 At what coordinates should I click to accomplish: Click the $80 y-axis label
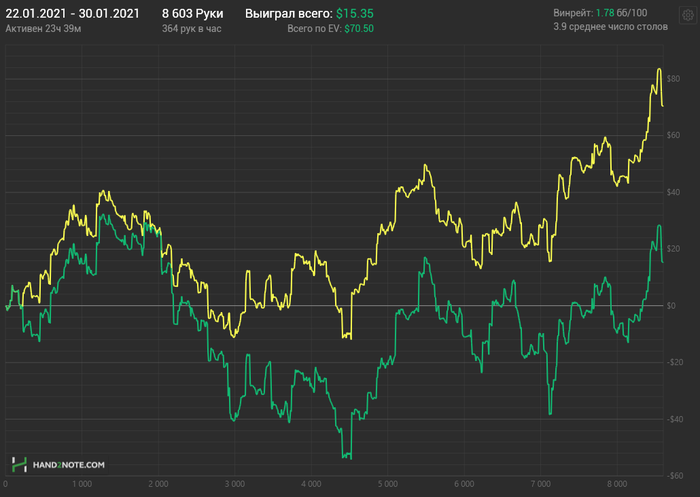click(673, 79)
